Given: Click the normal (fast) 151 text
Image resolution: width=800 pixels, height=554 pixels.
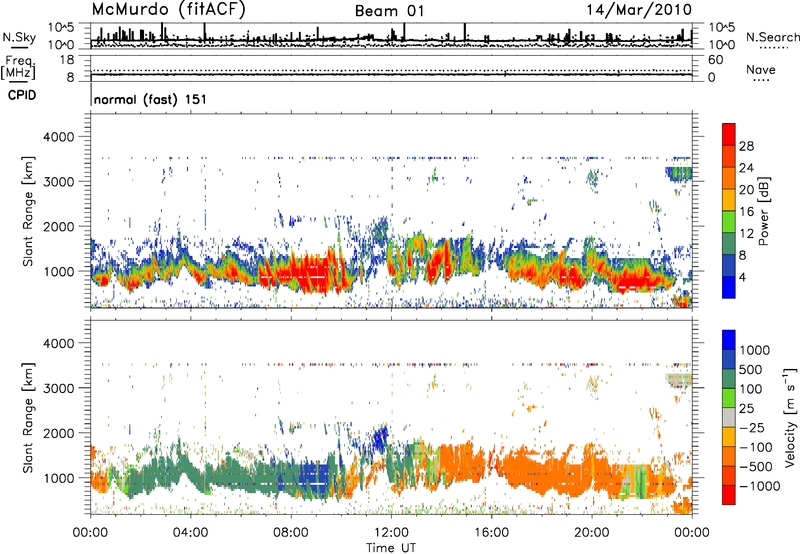Looking at the screenshot, I should coord(150,99).
